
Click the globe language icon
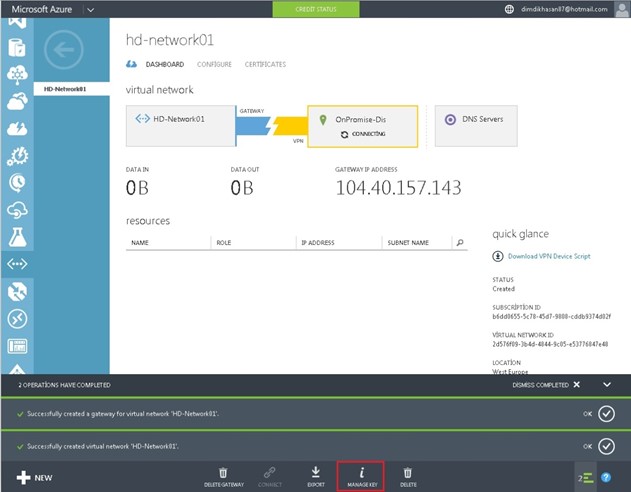509,9
